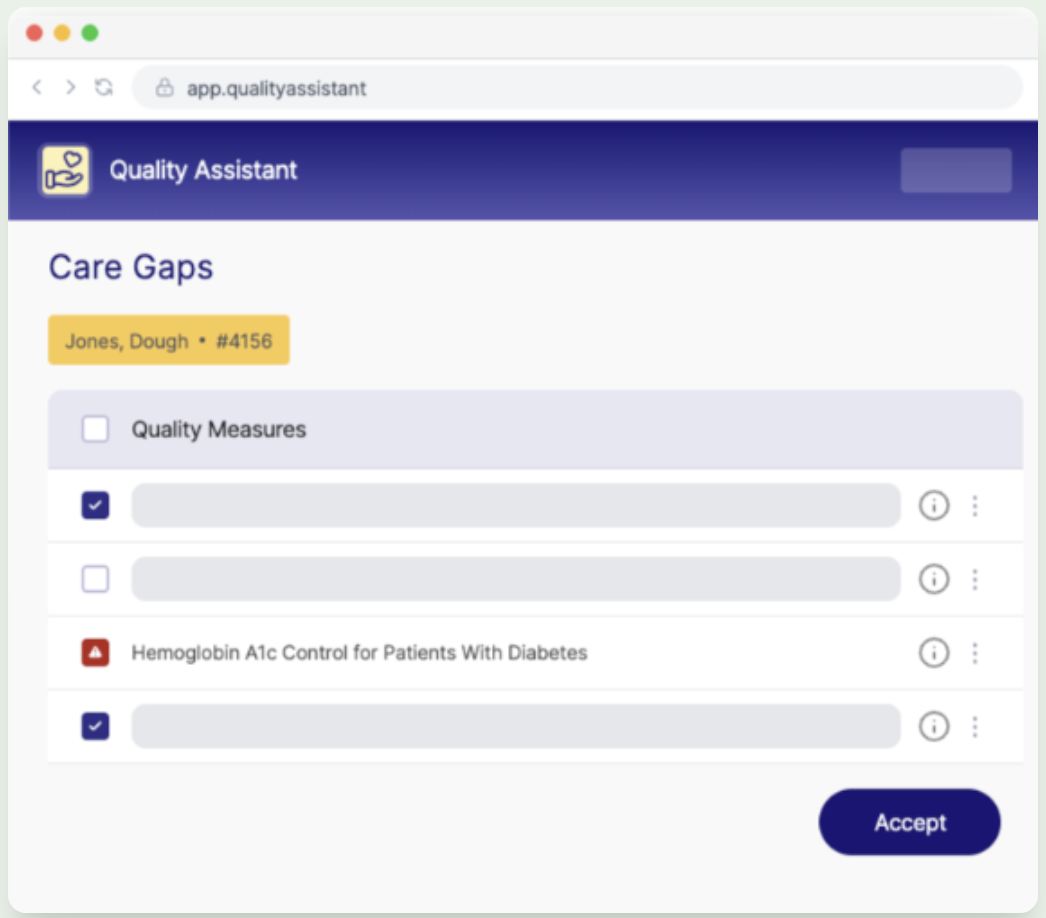Show info for the last quality measure row
Screen dimensions: 1046x918
(933, 727)
